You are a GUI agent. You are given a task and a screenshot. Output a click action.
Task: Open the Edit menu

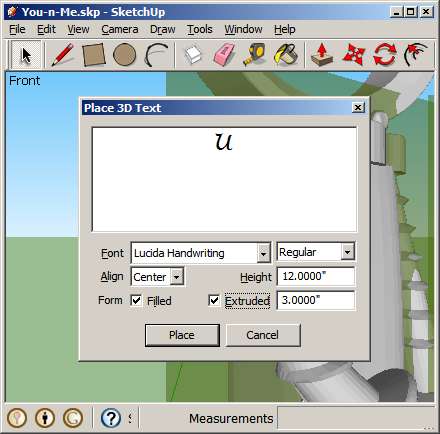[46, 29]
